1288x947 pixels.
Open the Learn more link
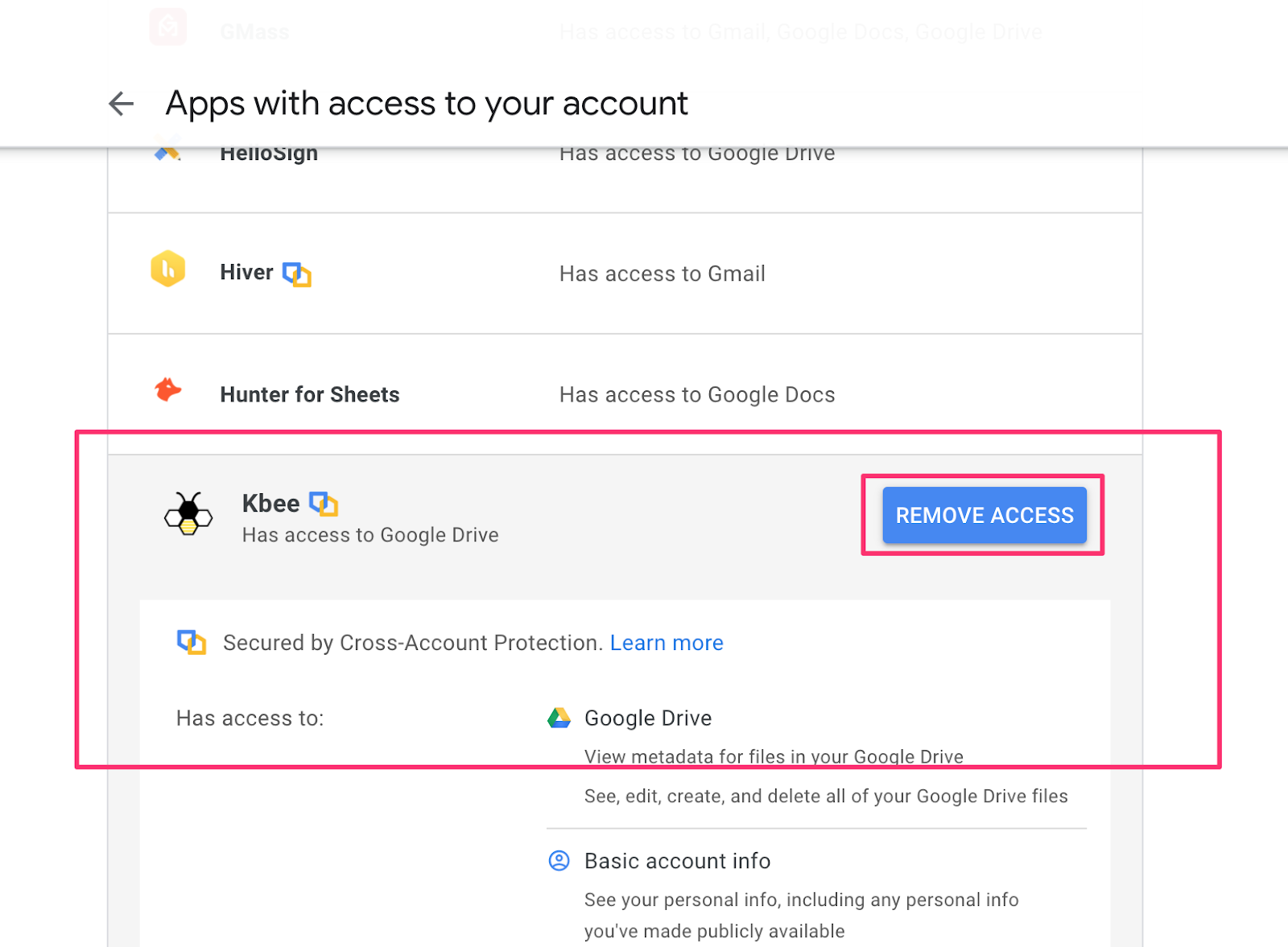[x=667, y=643]
